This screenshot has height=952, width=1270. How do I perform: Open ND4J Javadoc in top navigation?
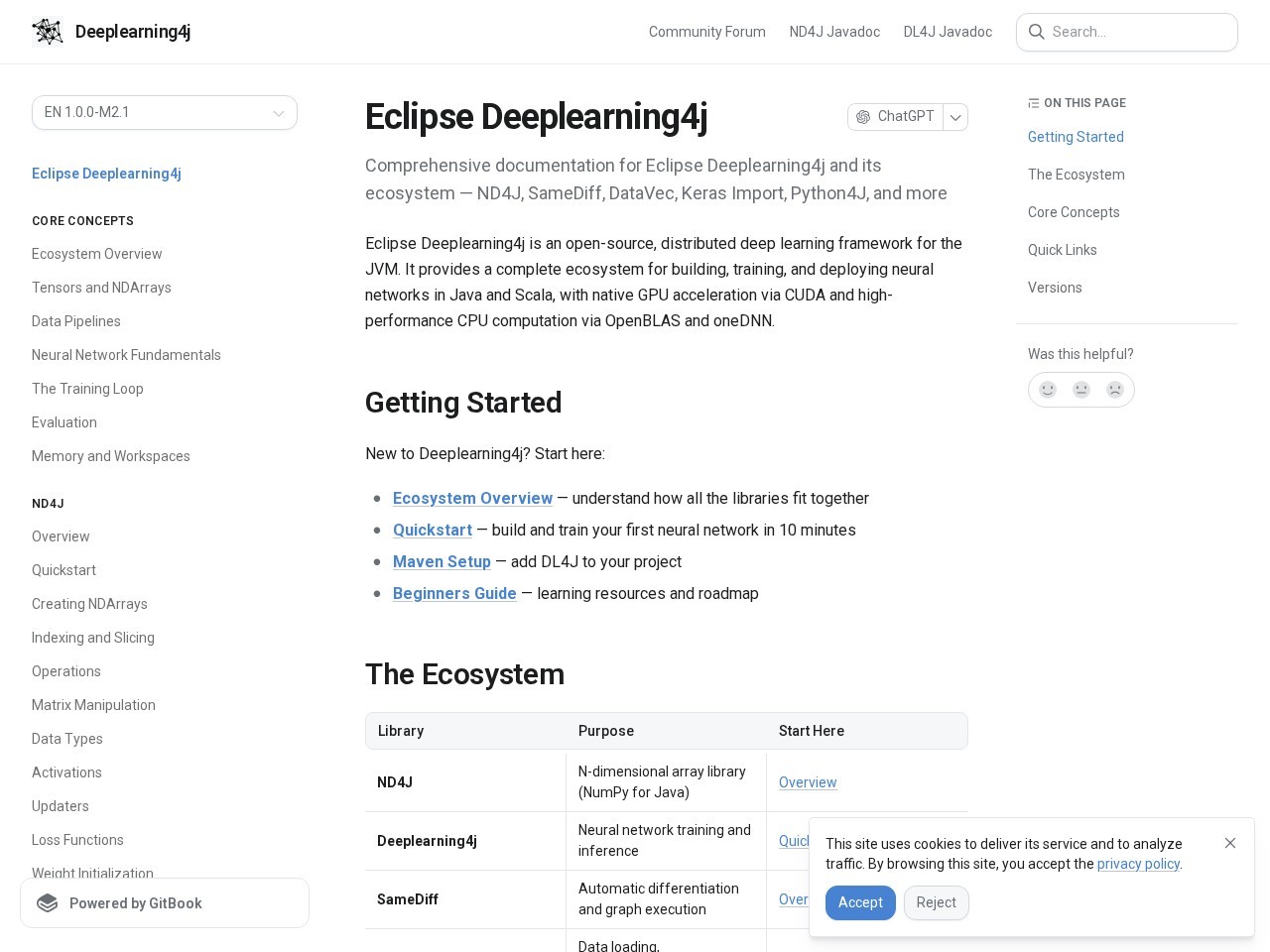(834, 32)
